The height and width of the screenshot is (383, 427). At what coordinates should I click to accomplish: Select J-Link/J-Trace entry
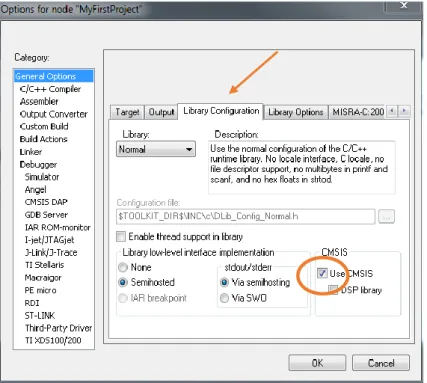click(x=51, y=252)
